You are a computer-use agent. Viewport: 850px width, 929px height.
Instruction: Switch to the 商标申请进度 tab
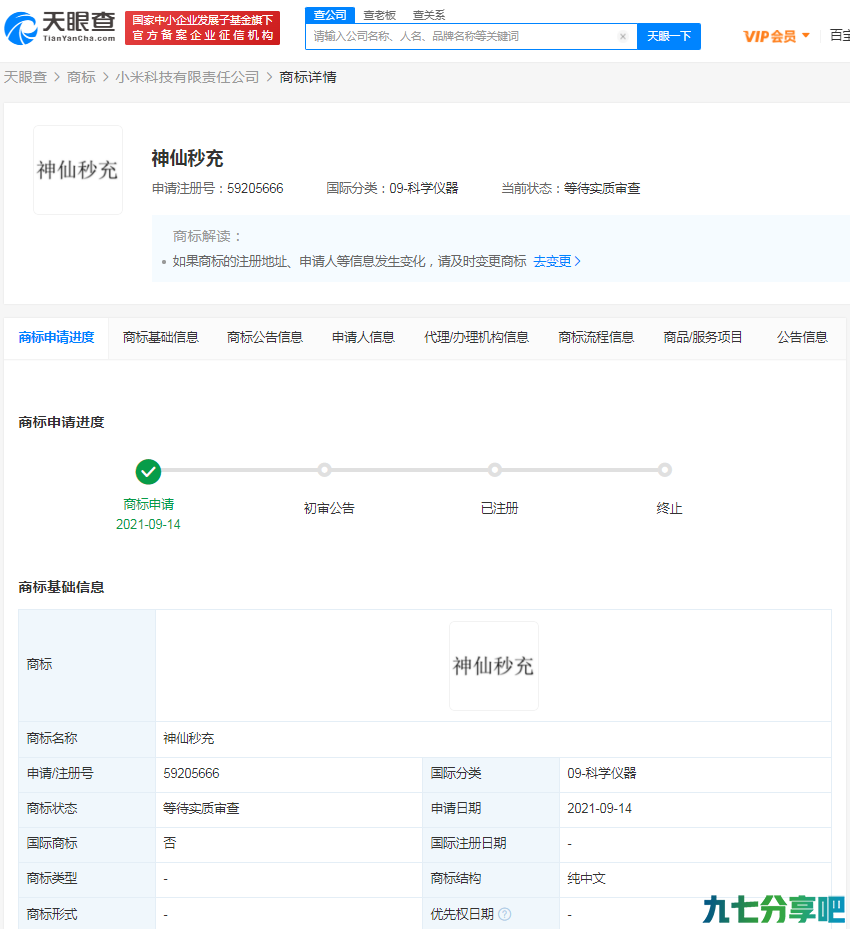click(x=56, y=338)
